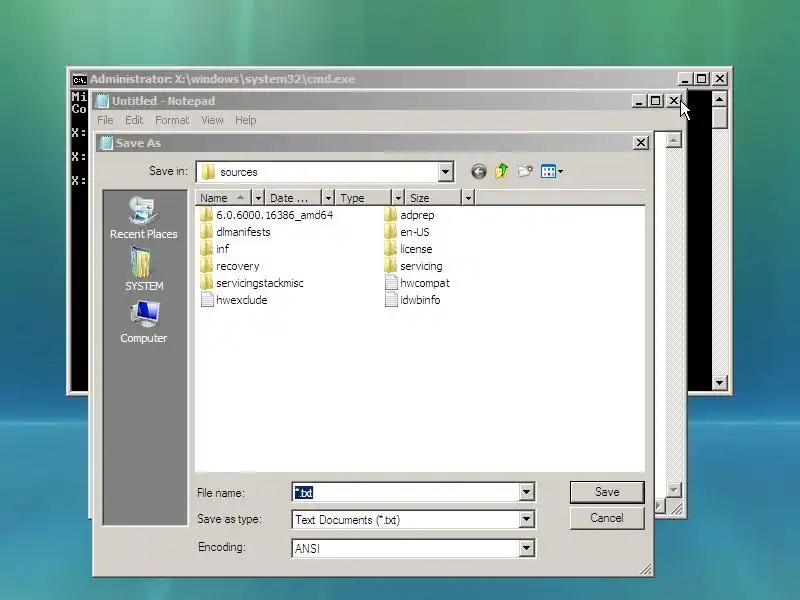Open Notepad's Format menu
This screenshot has height=600, width=800.
(x=172, y=120)
